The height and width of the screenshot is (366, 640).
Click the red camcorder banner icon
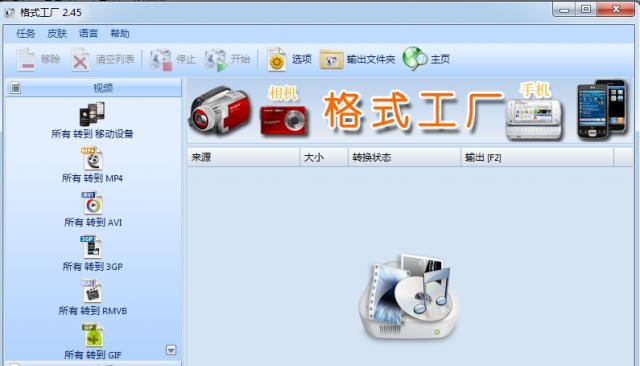point(219,111)
